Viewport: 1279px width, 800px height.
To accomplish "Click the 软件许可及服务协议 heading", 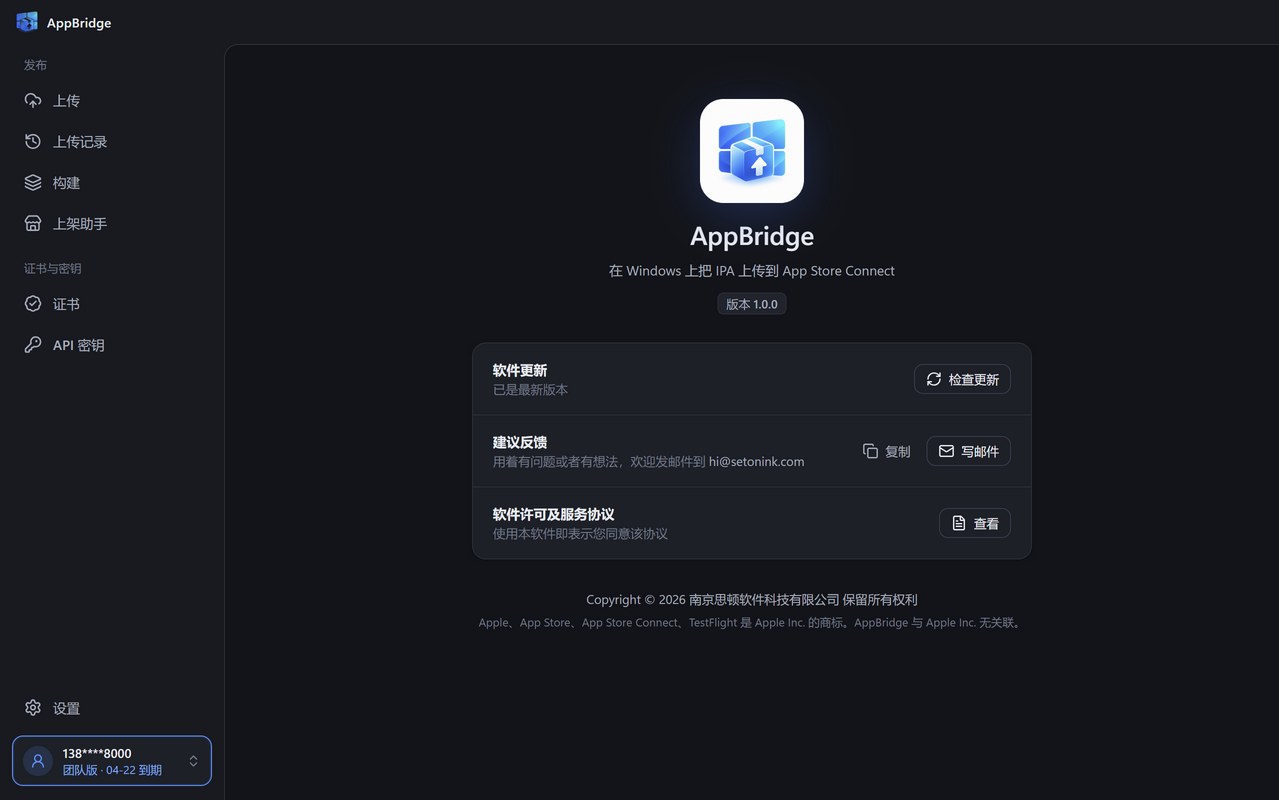I will tap(554, 514).
